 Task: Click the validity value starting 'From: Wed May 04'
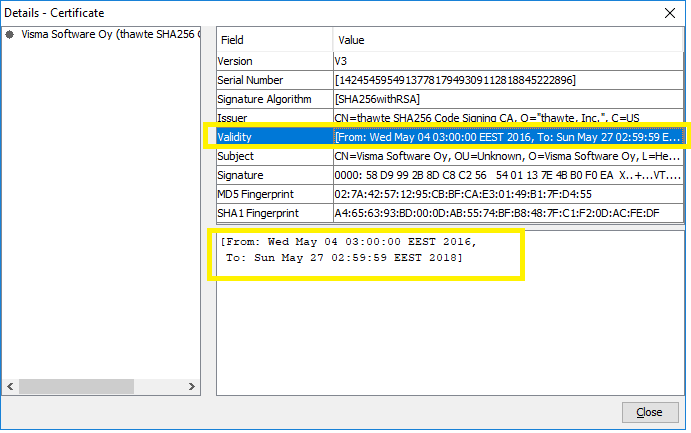coord(508,137)
